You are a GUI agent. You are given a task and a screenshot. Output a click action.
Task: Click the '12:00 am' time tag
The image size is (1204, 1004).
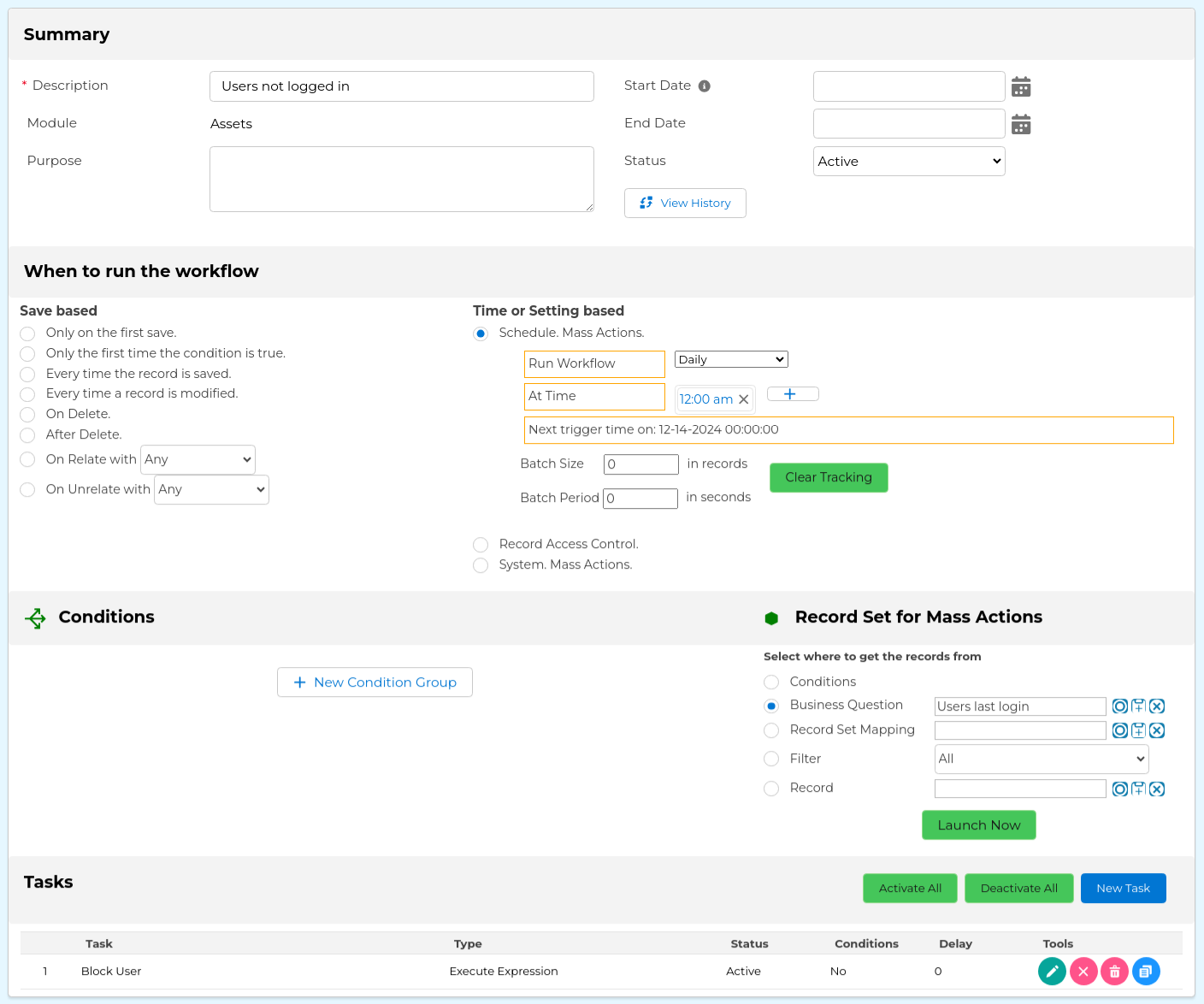pos(706,399)
